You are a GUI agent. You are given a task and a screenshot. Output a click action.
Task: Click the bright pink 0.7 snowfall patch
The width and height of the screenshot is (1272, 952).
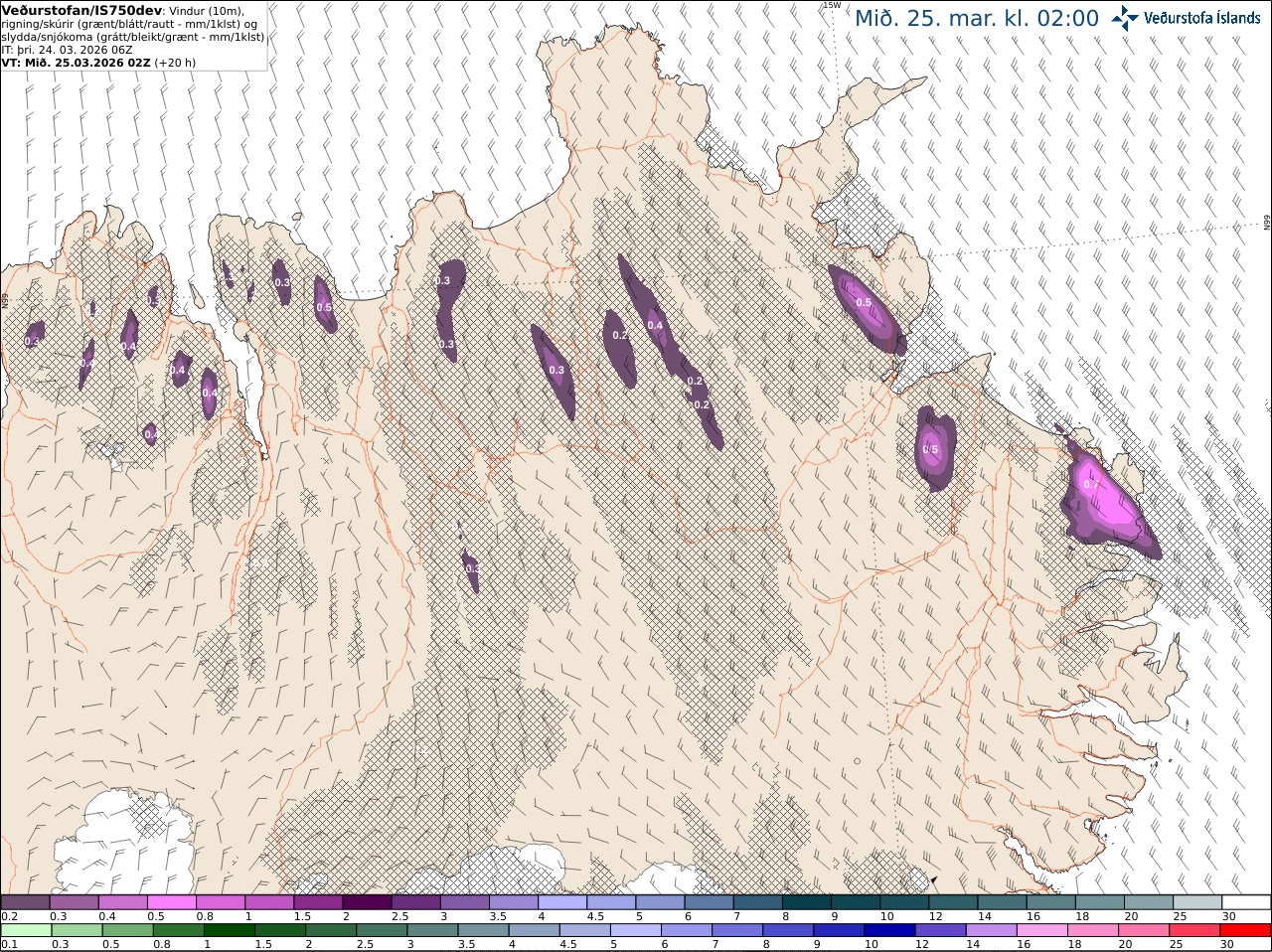pyautogui.click(x=1101, y=499)
